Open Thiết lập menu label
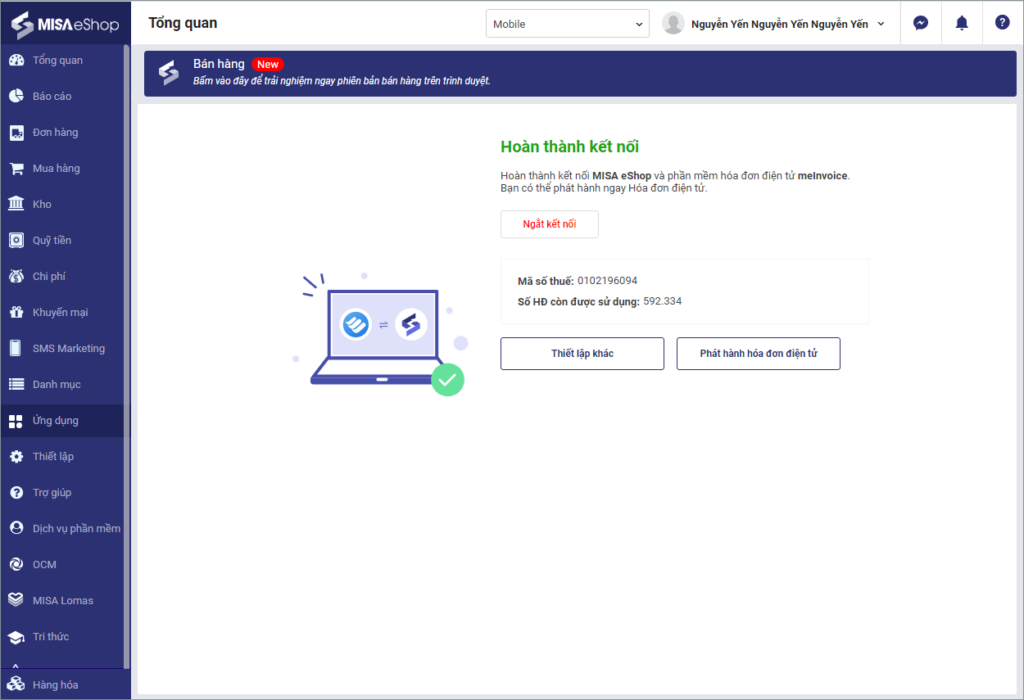 tap(53, 456)
